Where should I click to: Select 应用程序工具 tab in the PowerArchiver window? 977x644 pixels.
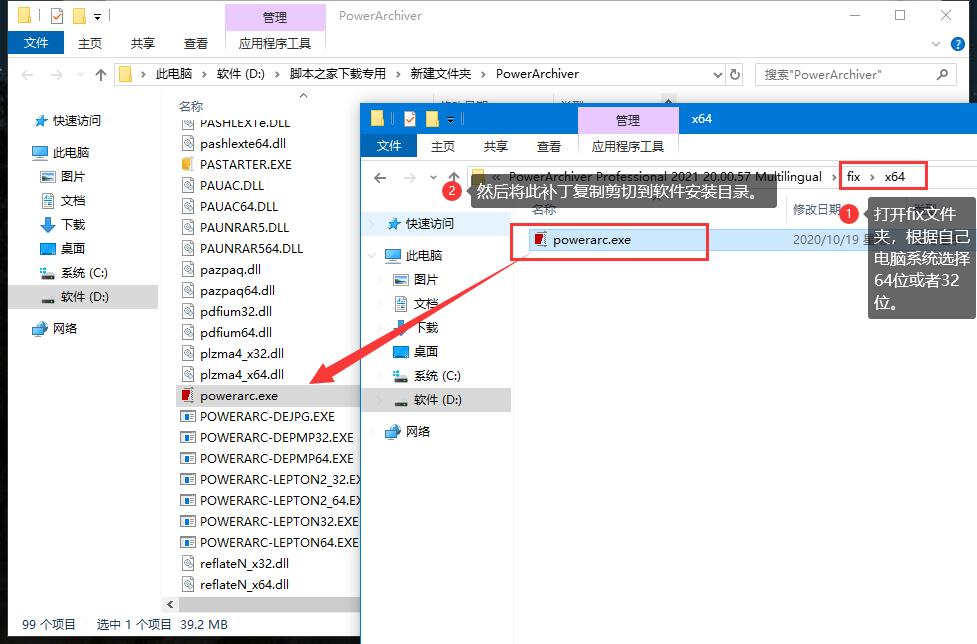coord(275,43)
